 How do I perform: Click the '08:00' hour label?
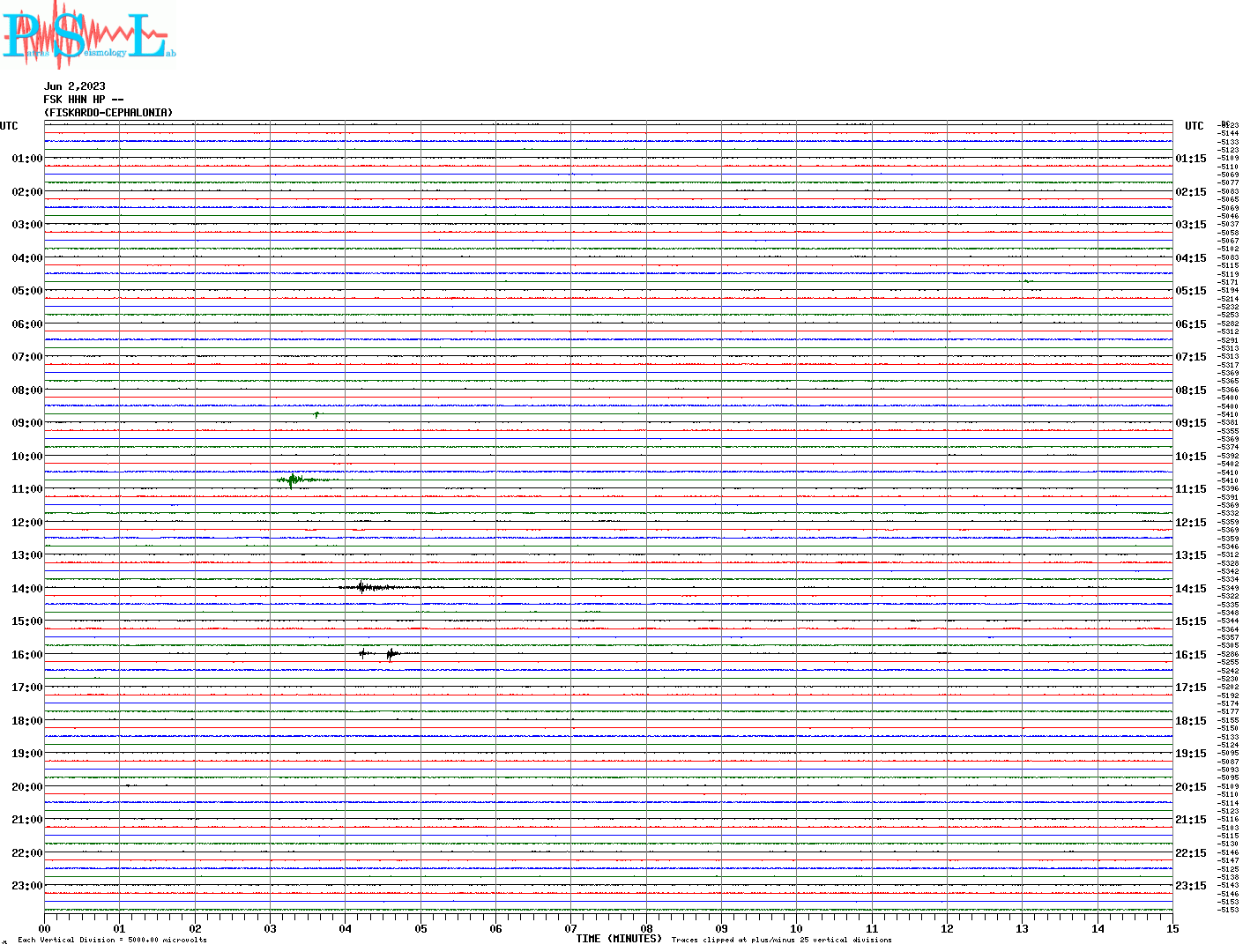pos(27,390)
